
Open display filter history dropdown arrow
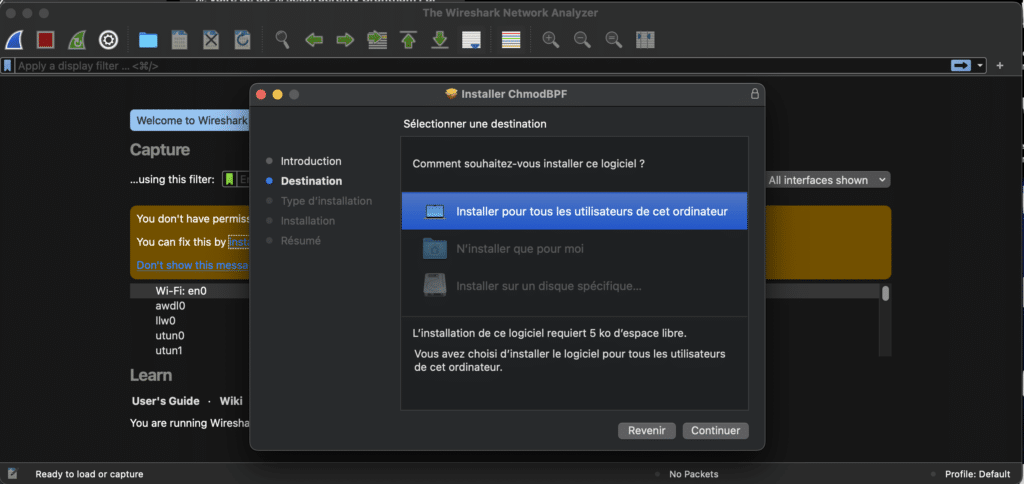click(980, 66)
